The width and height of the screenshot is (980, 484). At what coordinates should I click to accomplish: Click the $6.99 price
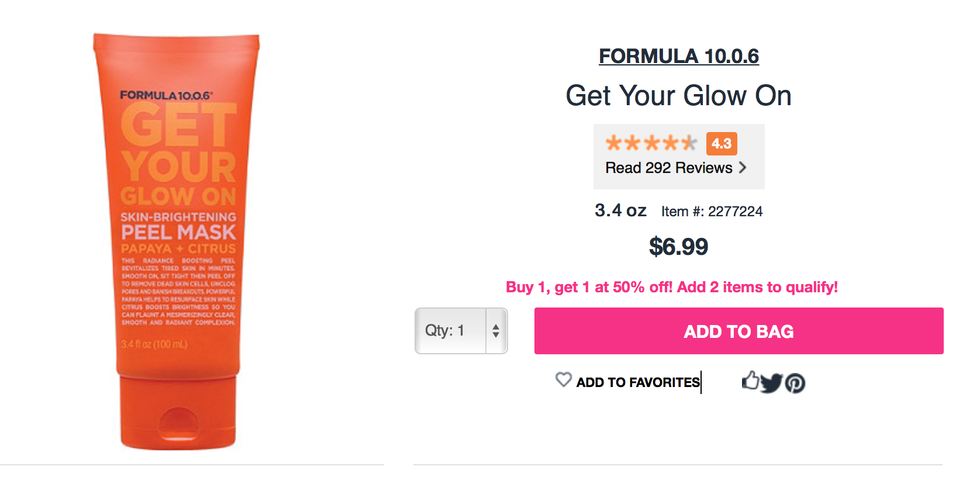point(679,246)
